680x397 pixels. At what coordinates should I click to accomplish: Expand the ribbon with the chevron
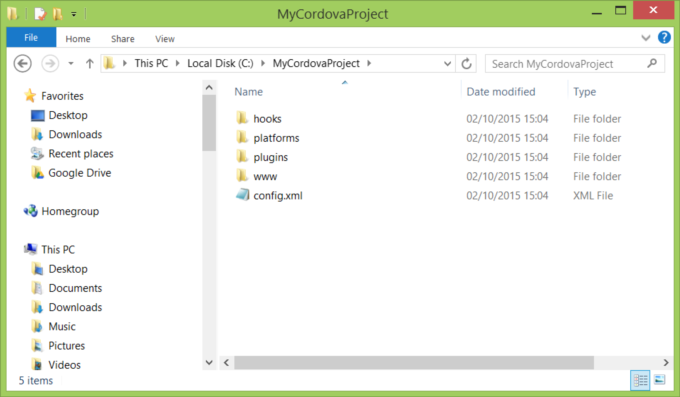[x=646, y=38]
